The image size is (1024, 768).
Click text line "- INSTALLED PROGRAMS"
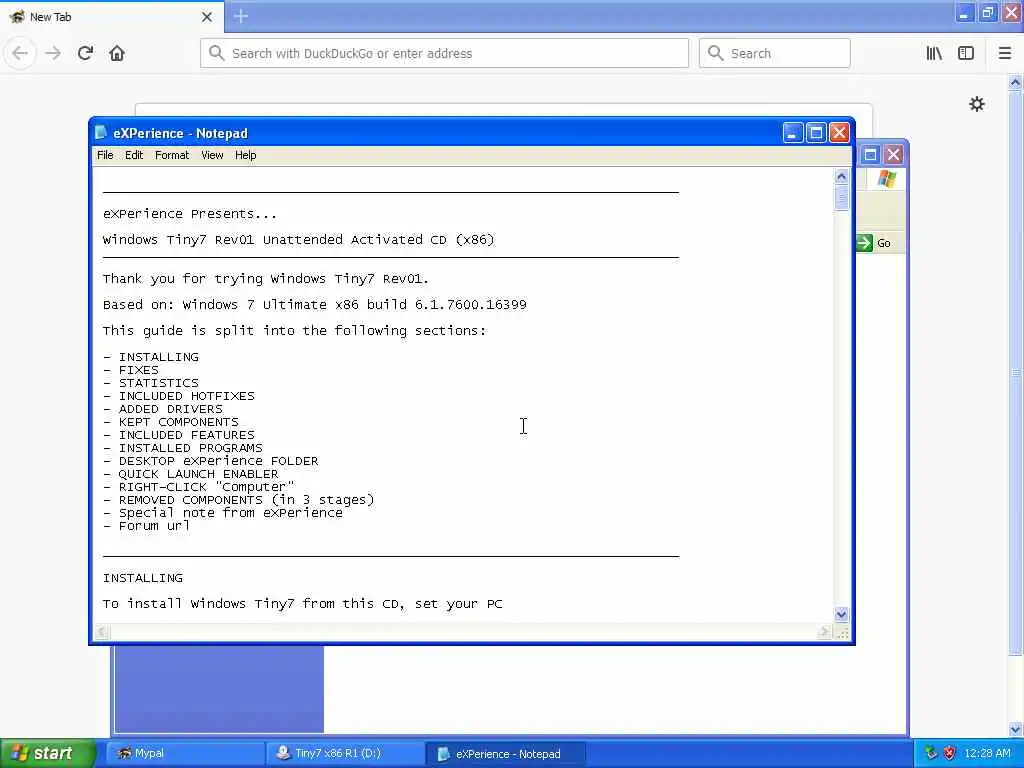(x=183, y=448)
